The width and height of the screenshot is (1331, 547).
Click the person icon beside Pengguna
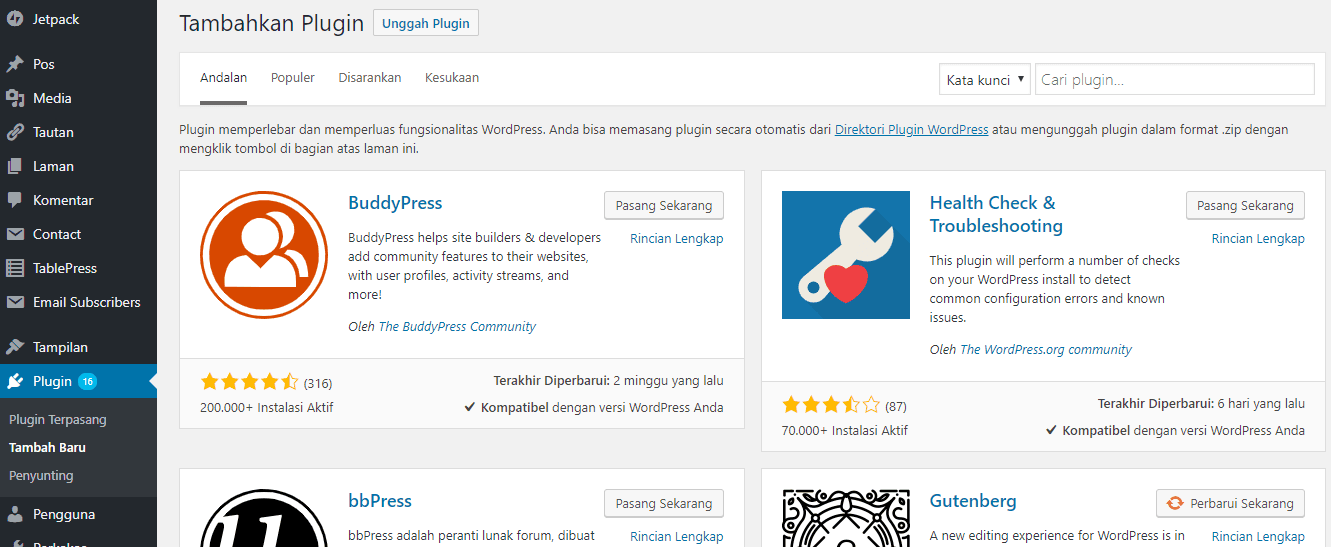coord(15,514)
